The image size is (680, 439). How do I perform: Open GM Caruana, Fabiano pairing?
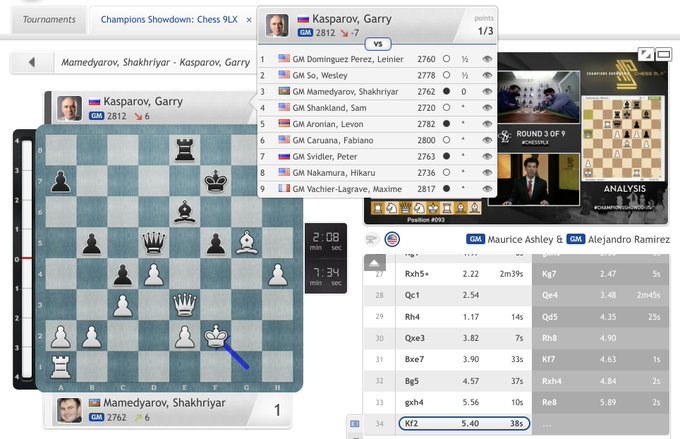click(x=377, y=140)
